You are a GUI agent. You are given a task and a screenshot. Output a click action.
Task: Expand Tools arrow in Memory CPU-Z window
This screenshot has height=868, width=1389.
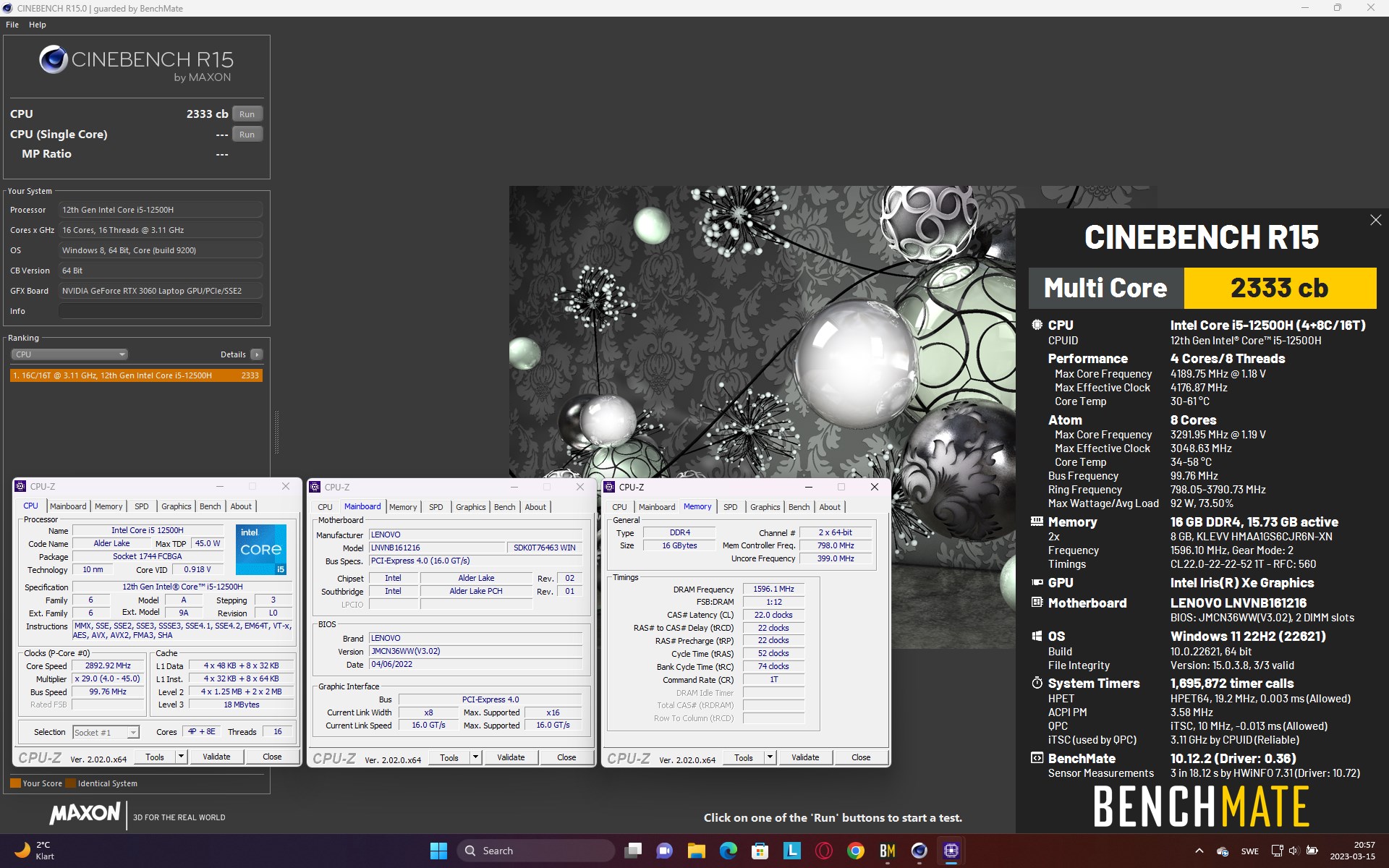(x=770, y=757)
